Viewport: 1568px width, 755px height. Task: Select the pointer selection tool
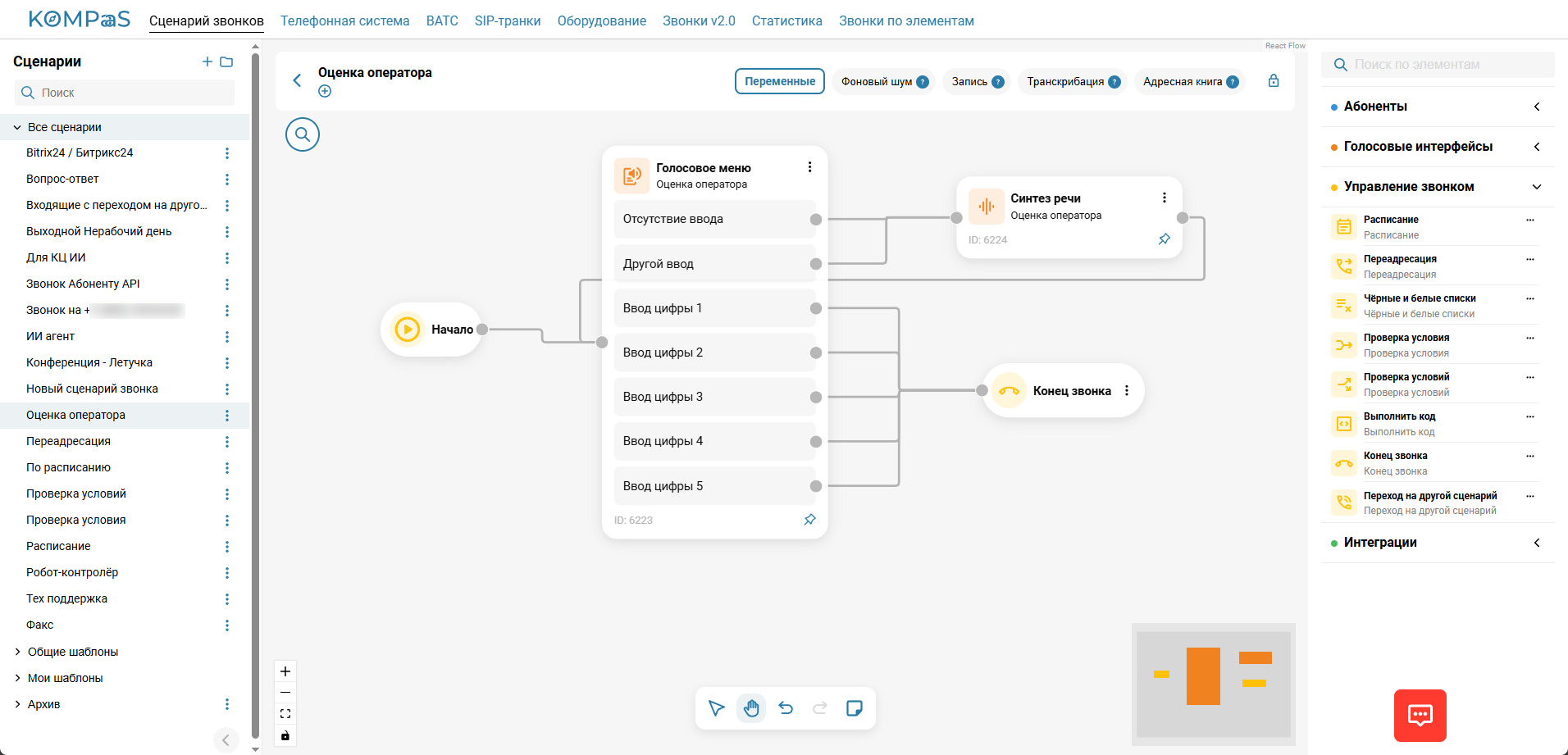tap(717, 708)
